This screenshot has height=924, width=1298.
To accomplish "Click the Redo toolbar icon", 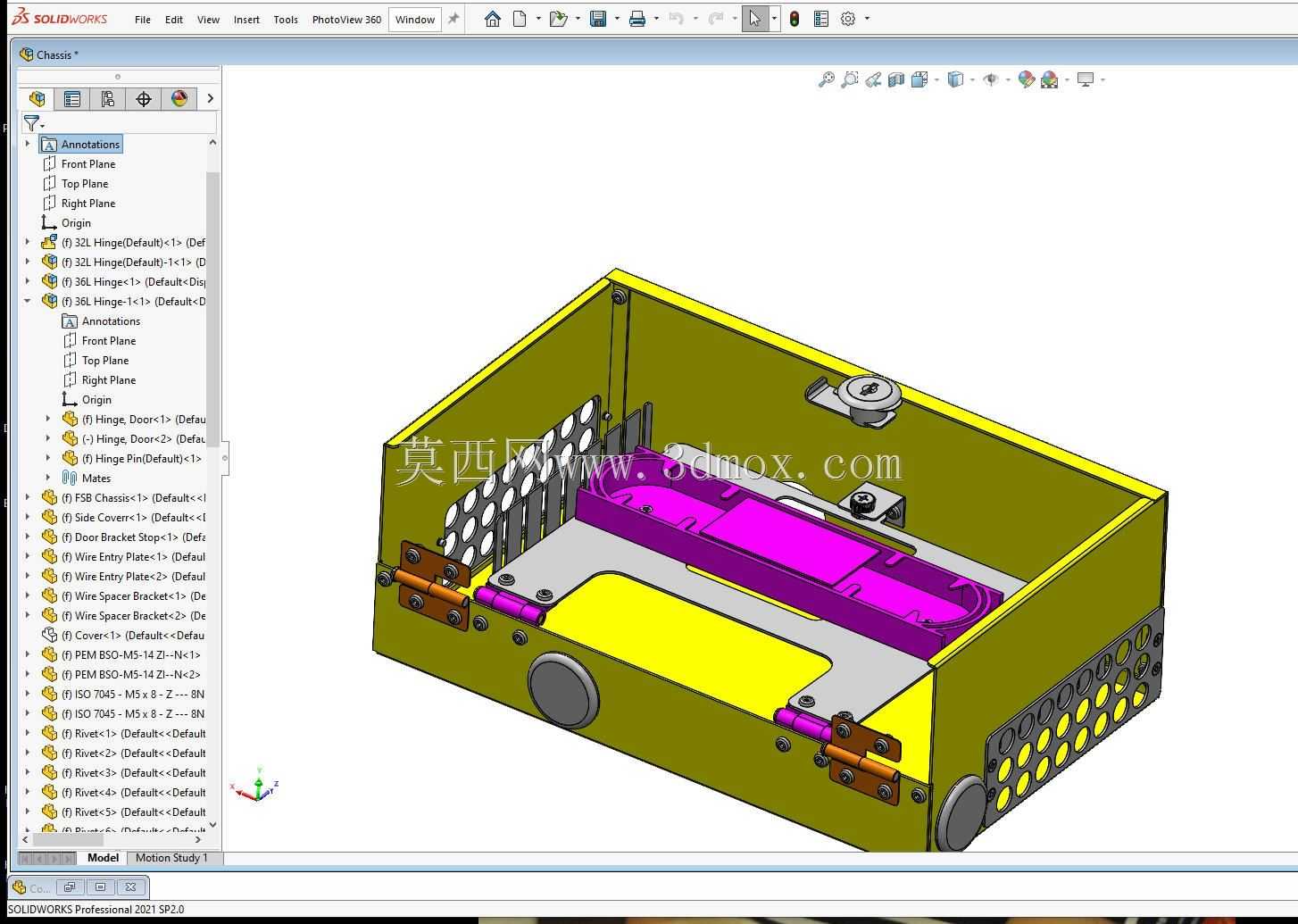I will (716, 19).
